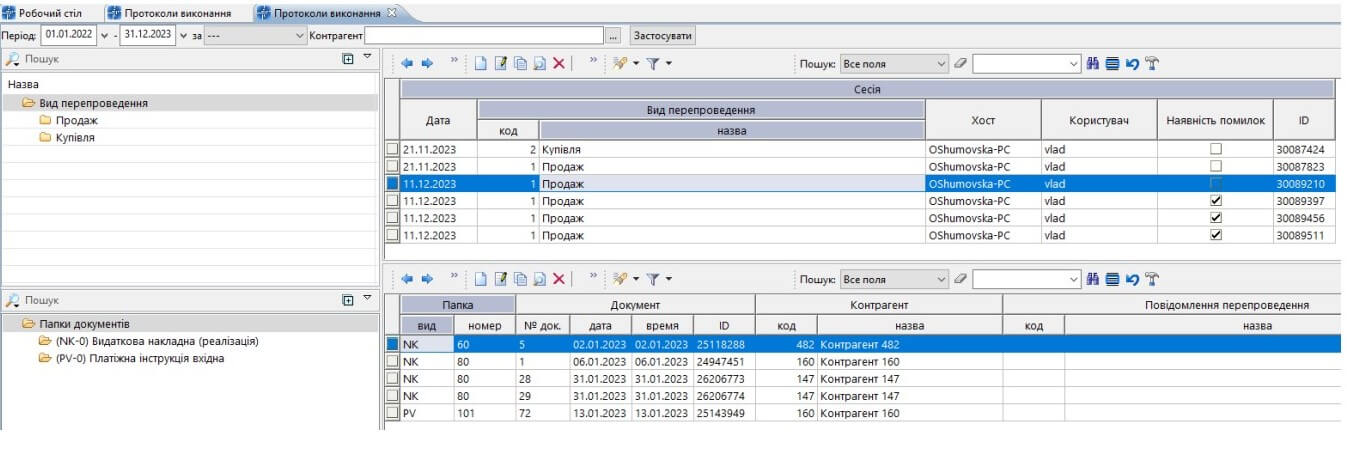Select Продаж folder in the tree
1347x453 pixels.
[77, 120]
